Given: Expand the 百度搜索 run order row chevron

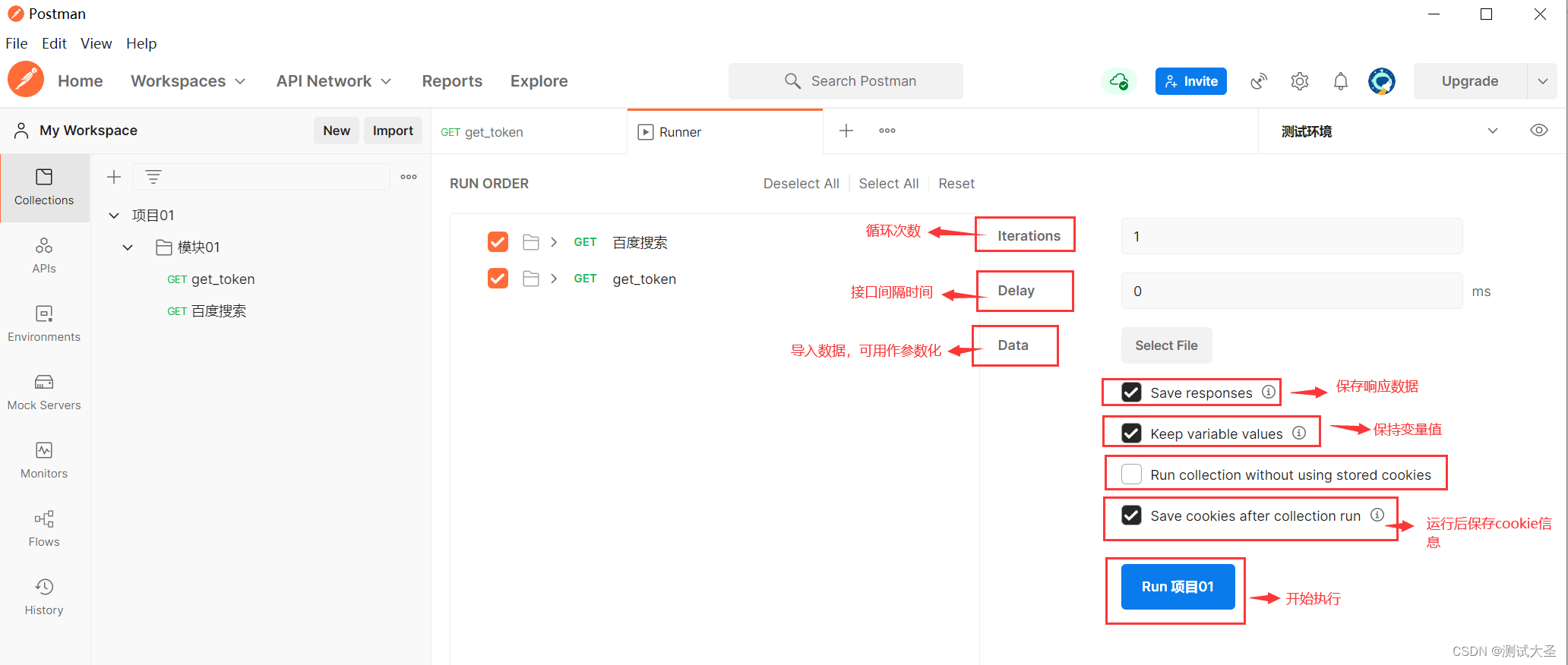Looking at the screenshot, I should click(x=554, y=242).
